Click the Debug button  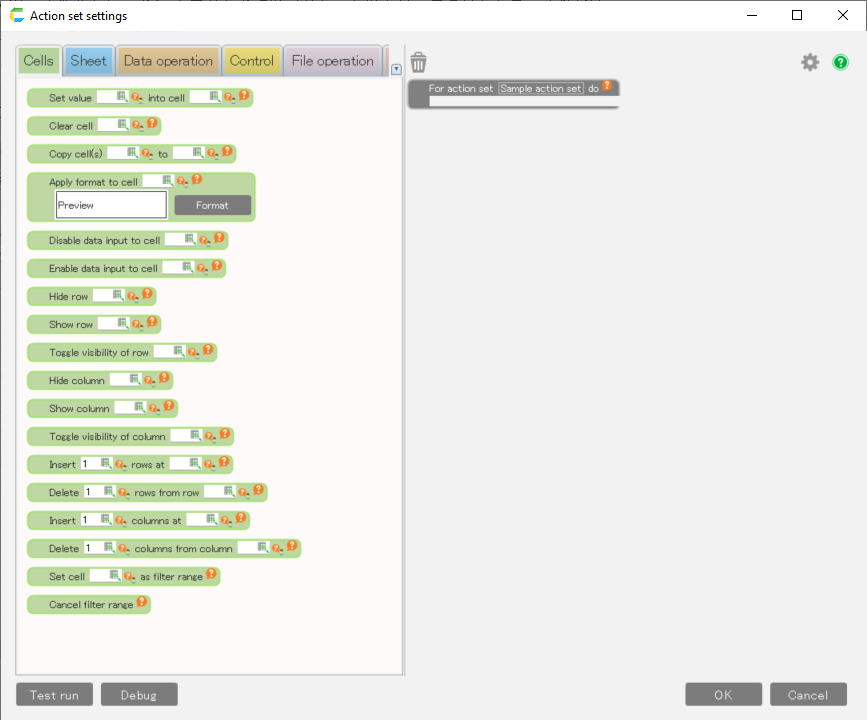139,695
